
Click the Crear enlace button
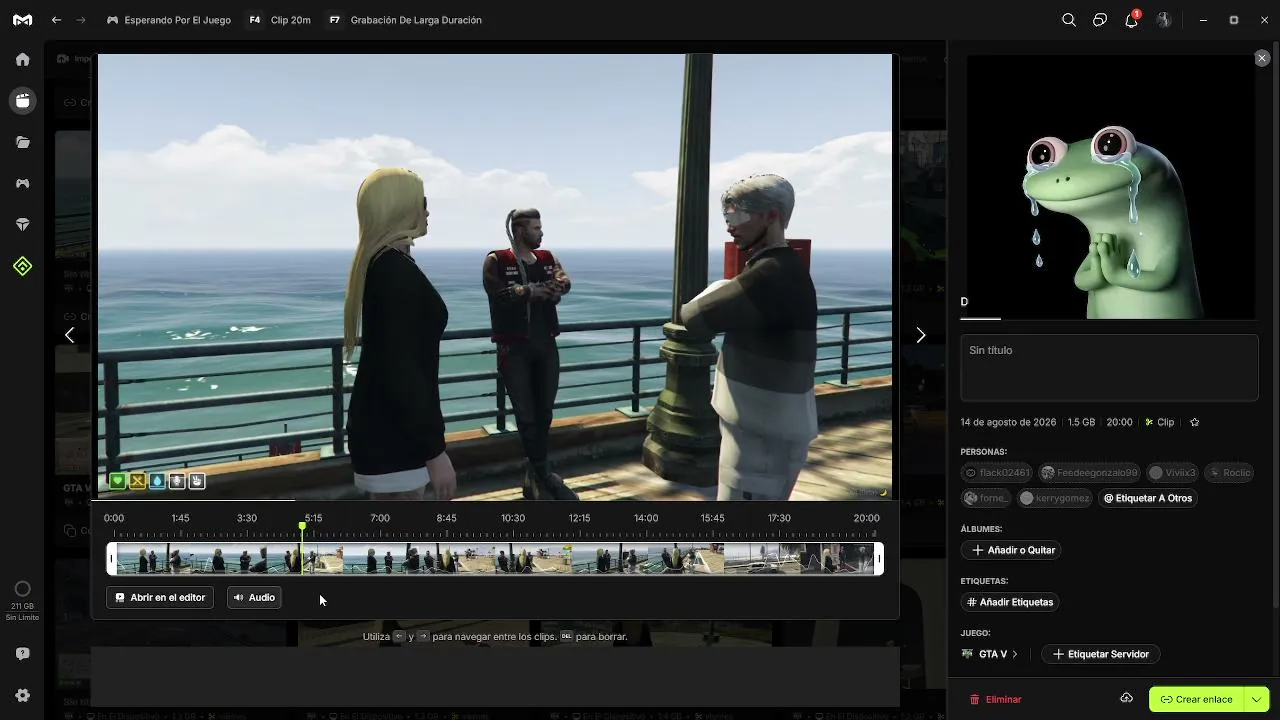point(1196,699)
